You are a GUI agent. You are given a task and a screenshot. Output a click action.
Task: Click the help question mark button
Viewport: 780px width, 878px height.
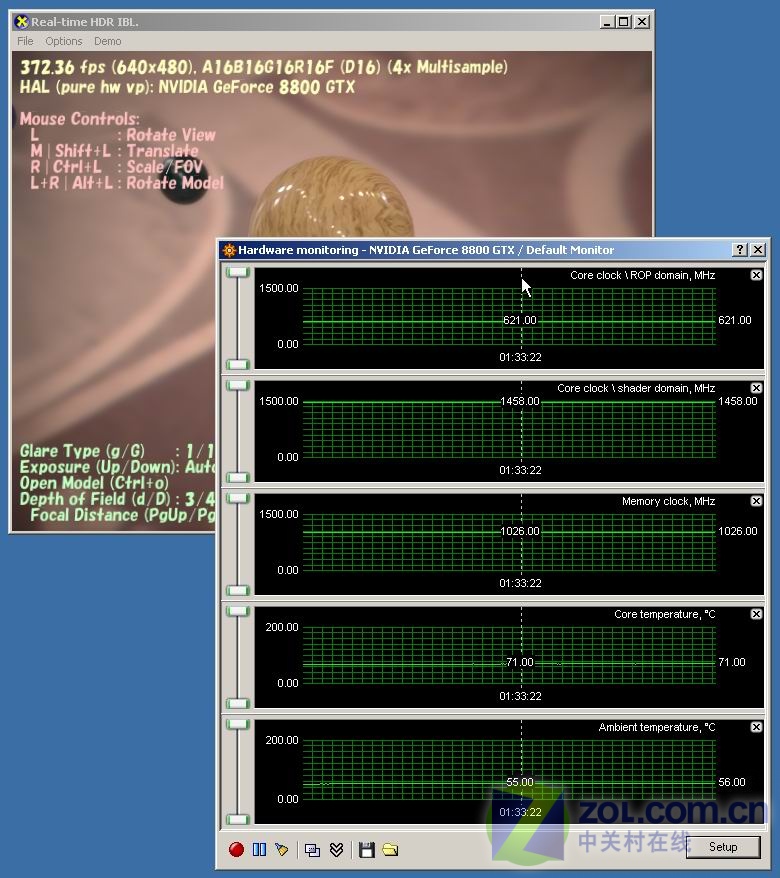[x=740, y=250]
